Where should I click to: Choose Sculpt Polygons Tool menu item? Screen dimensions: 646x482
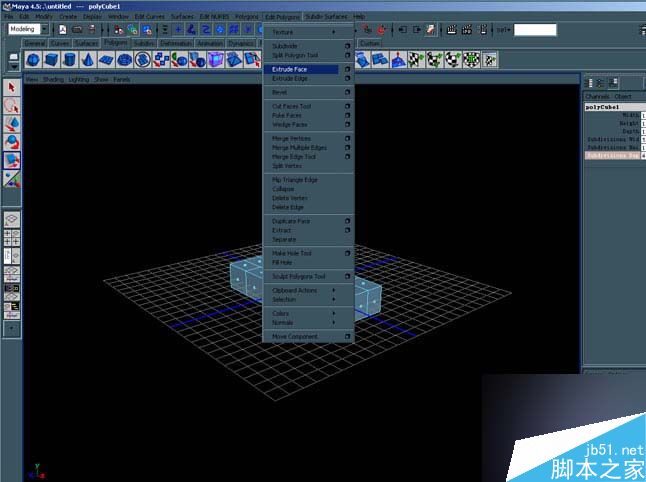(x=299, y=276)
